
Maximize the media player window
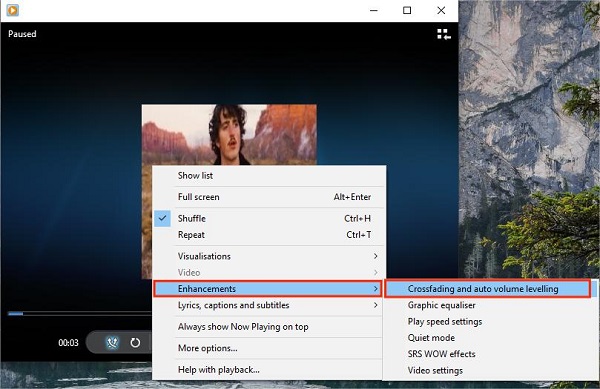(407, 10)
